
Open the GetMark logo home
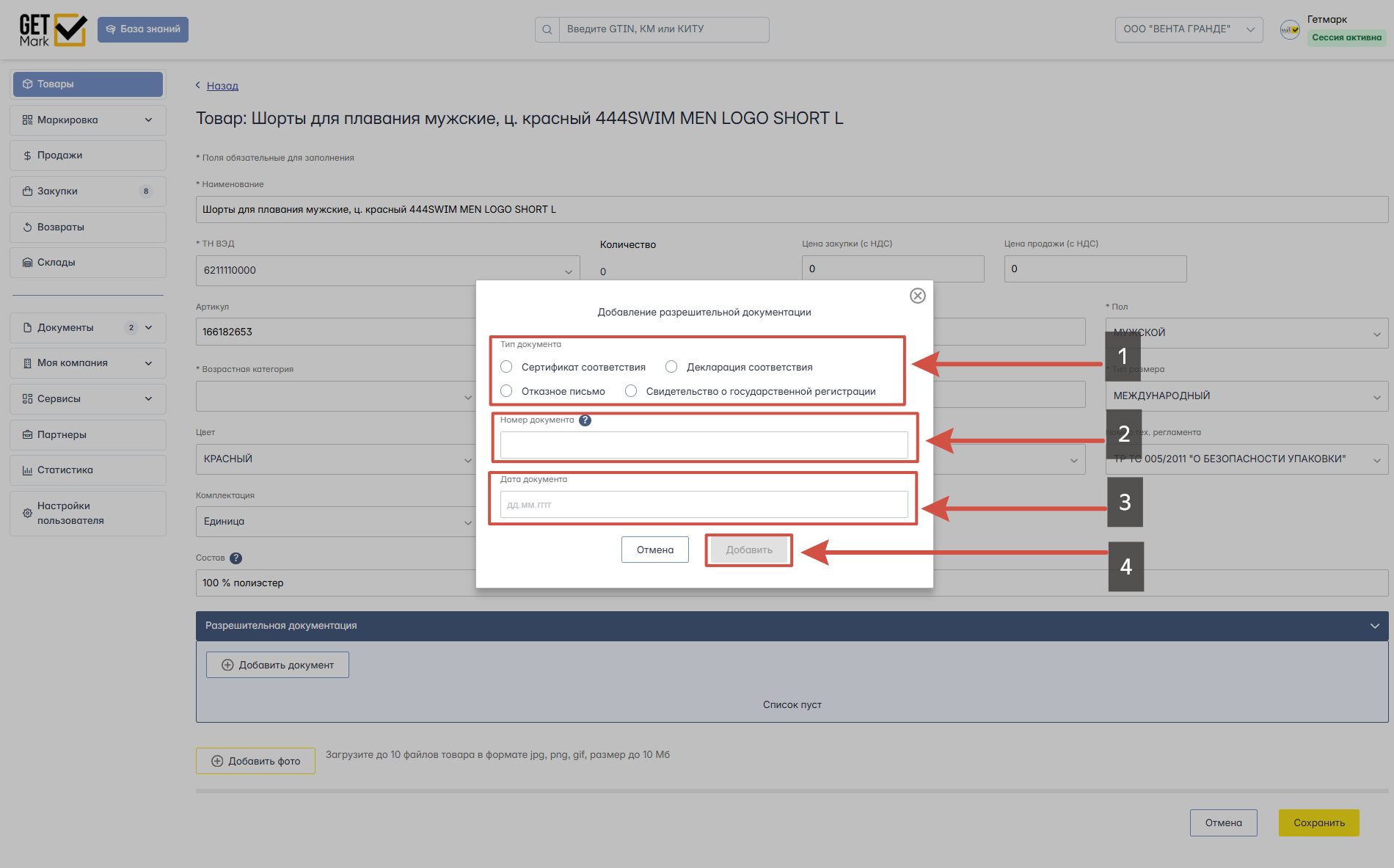(53, 30)
